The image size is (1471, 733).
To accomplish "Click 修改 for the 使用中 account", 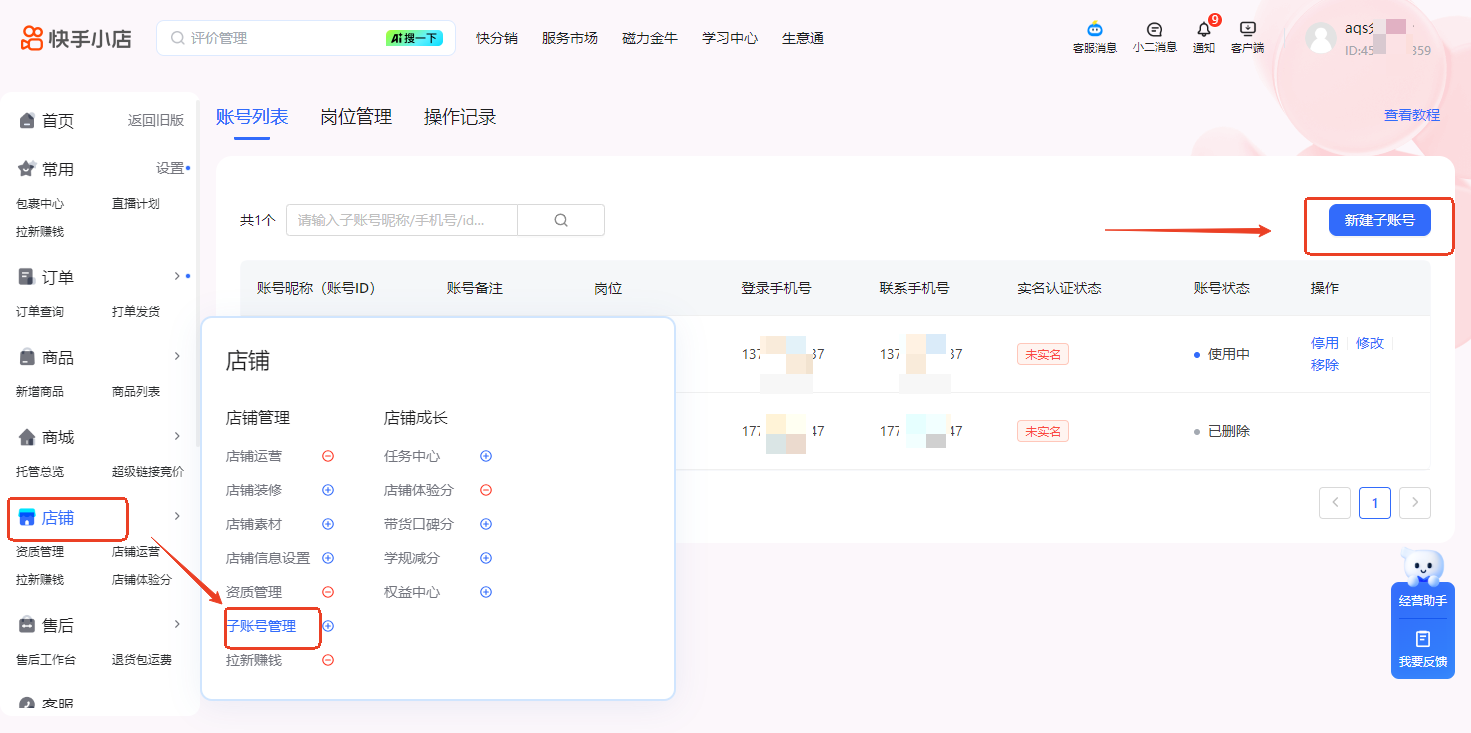I will [x=1370, y=343].
